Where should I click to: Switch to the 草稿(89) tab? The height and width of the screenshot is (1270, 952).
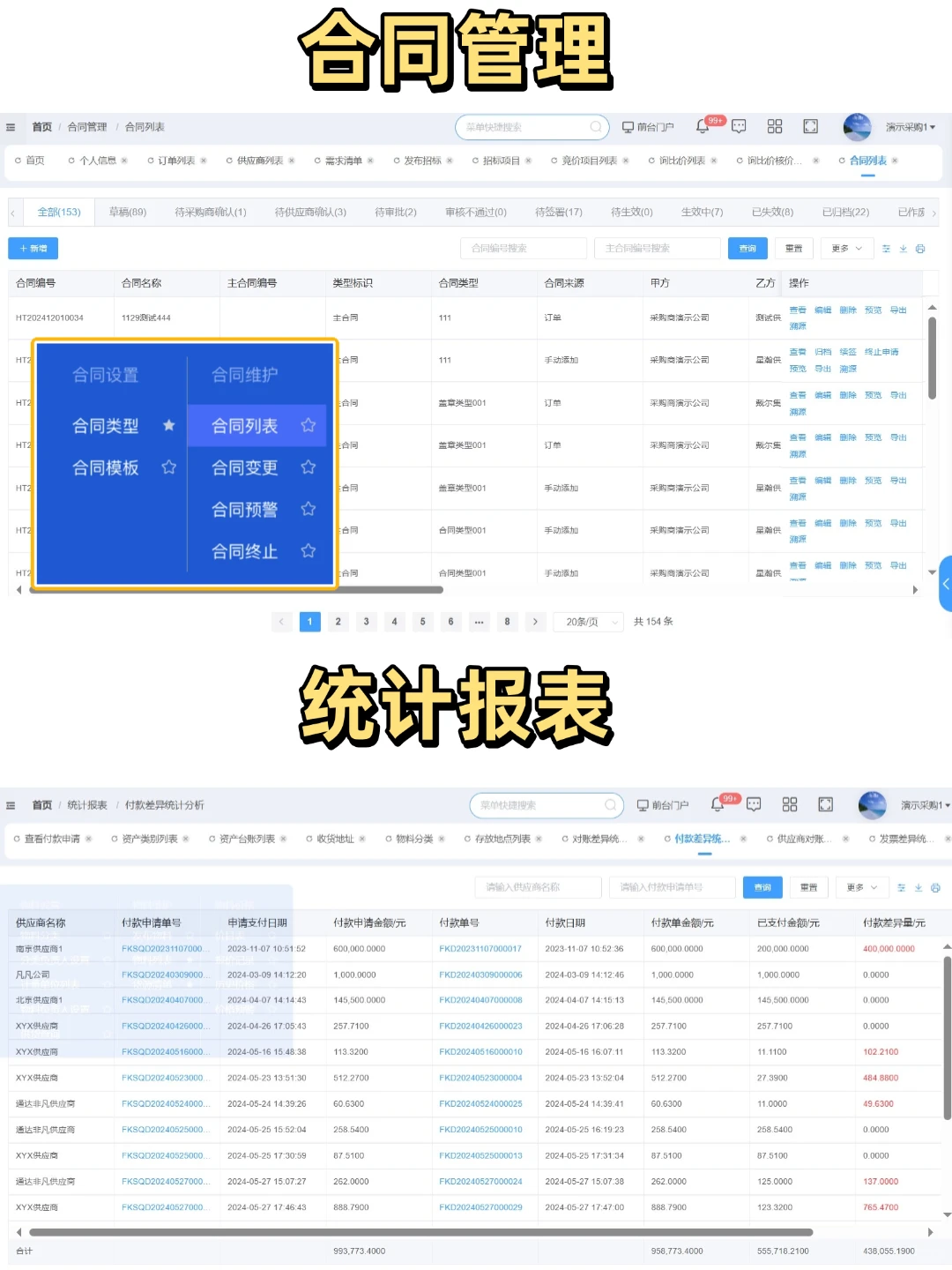(127, 212)
